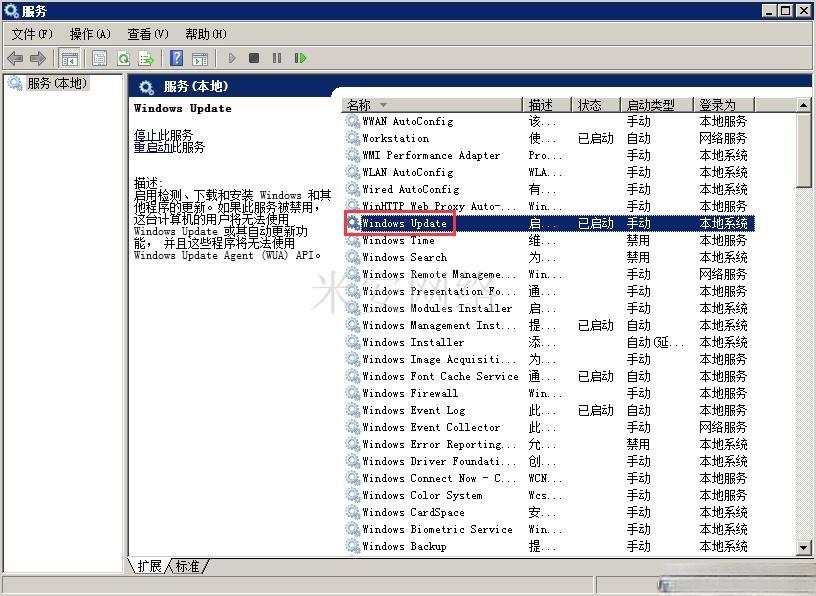Close the 服务 window
Viewport: 816px width, 596px height.
pyautogui.click(x=804, y=10)
